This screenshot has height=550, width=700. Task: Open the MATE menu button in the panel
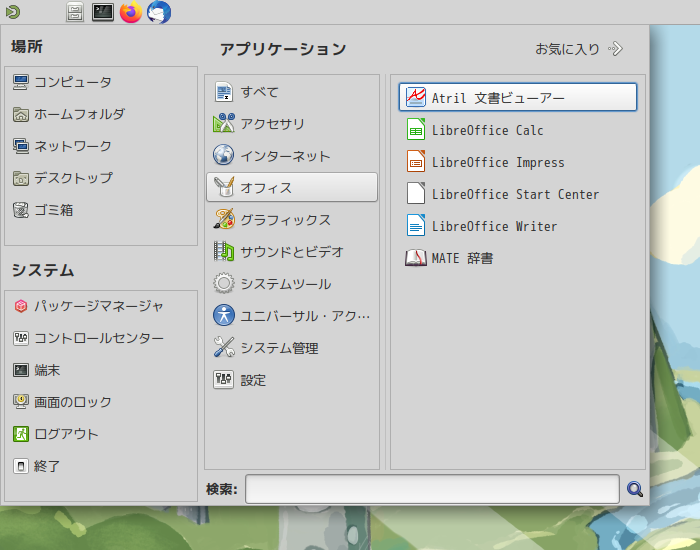(13, 12)
